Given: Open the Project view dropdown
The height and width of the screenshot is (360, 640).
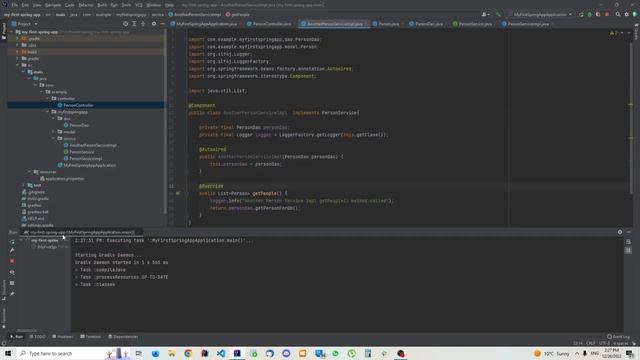Looking at the screenshot, I should [x=24, y=24].
